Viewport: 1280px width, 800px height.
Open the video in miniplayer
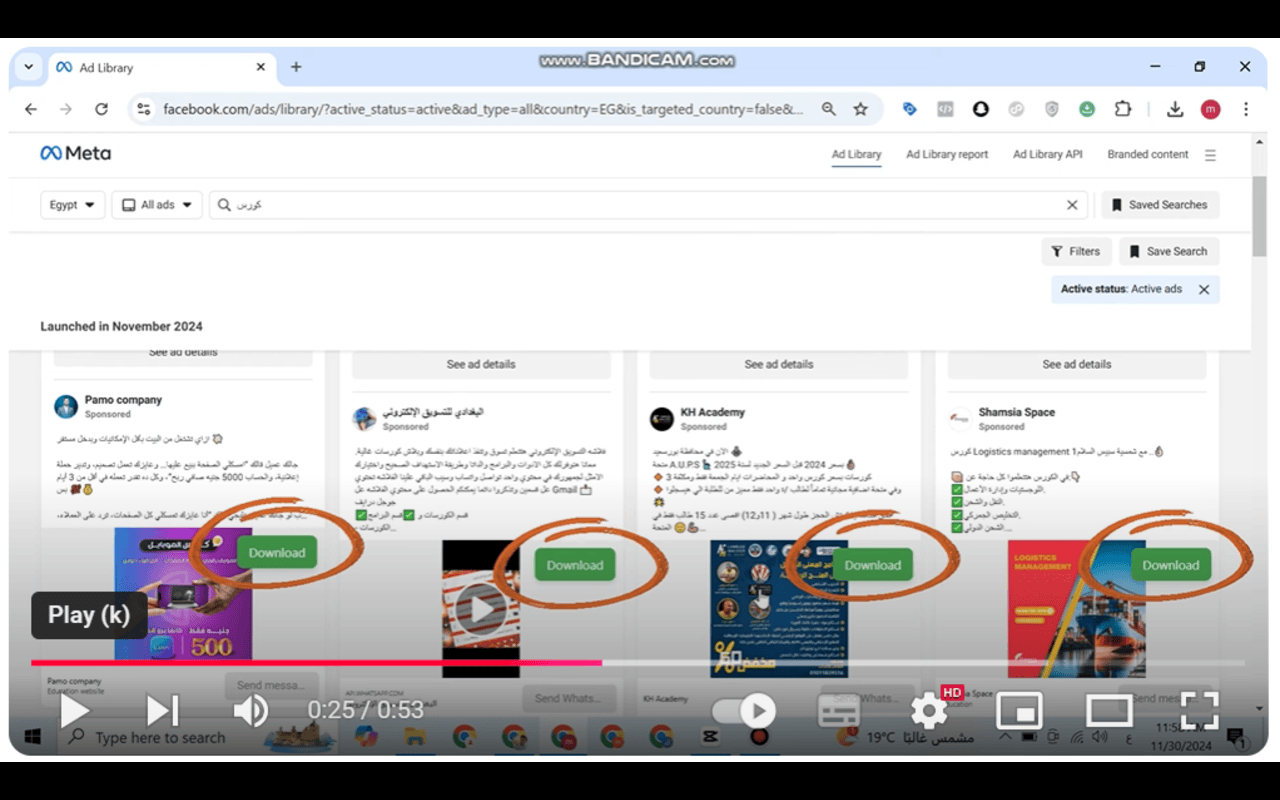pos(1021,710)
